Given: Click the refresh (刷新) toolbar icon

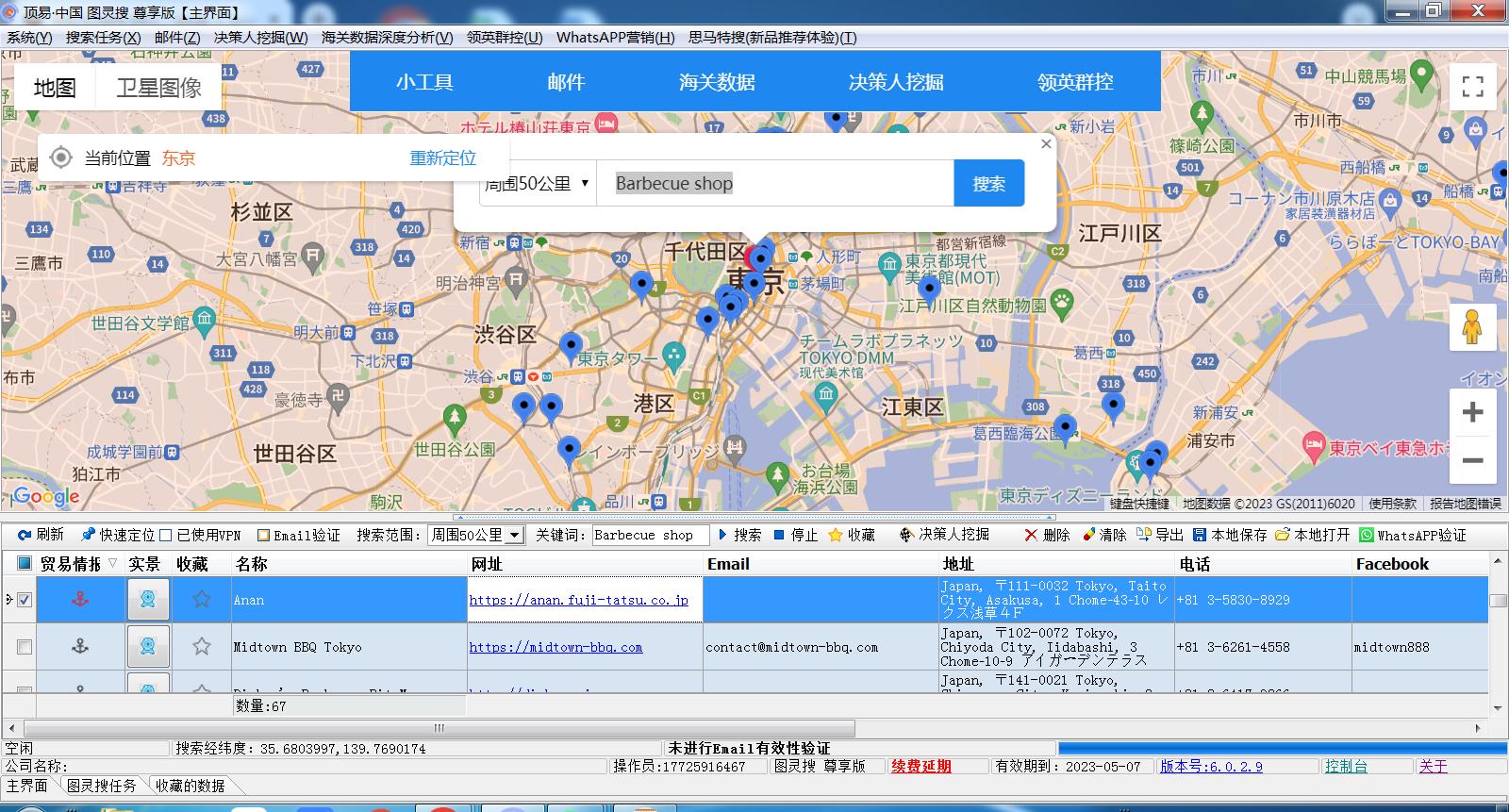Looking at the screenshot, I should click(x=25, y=535).
